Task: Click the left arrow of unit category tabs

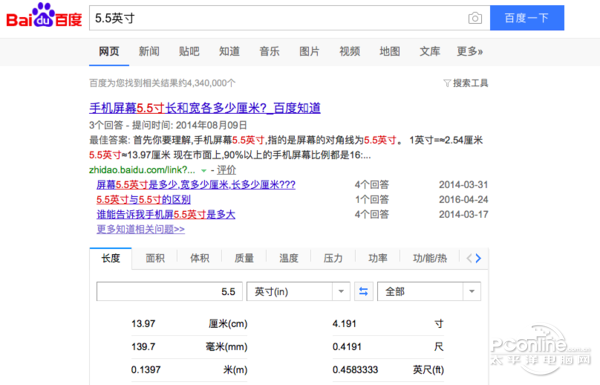Action: pos(469,258)
